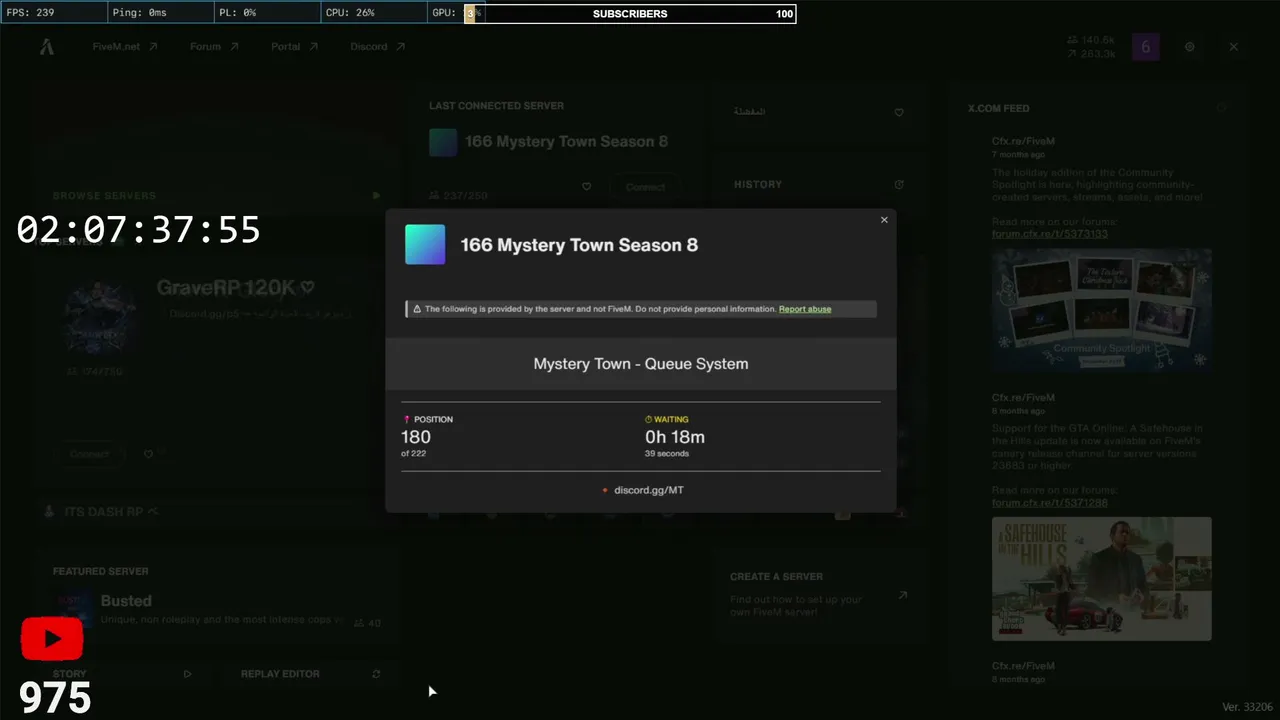The height and width of the screenshot is (720, 1280).
Task: Click the warning triangle icon in the notice bar
Action: [417, 309]
